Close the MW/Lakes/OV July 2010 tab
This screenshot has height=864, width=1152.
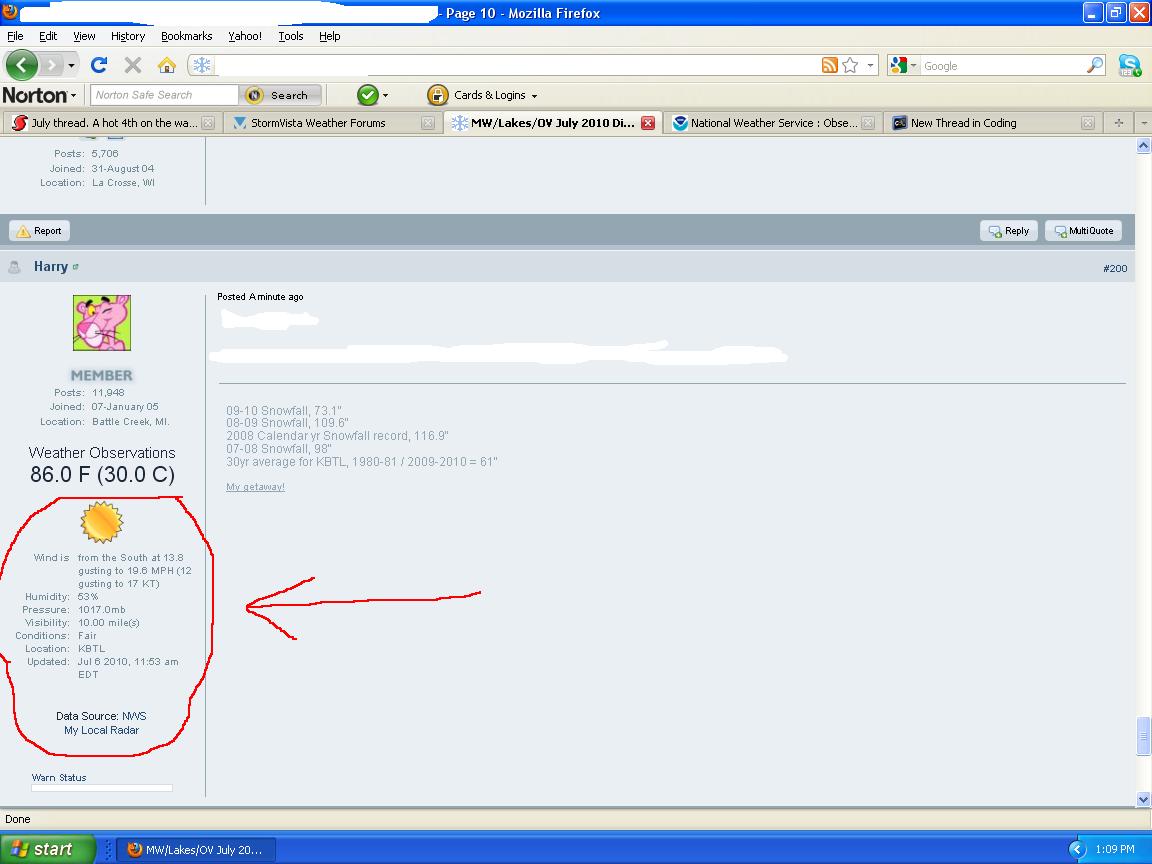click(x=648, y=123)
